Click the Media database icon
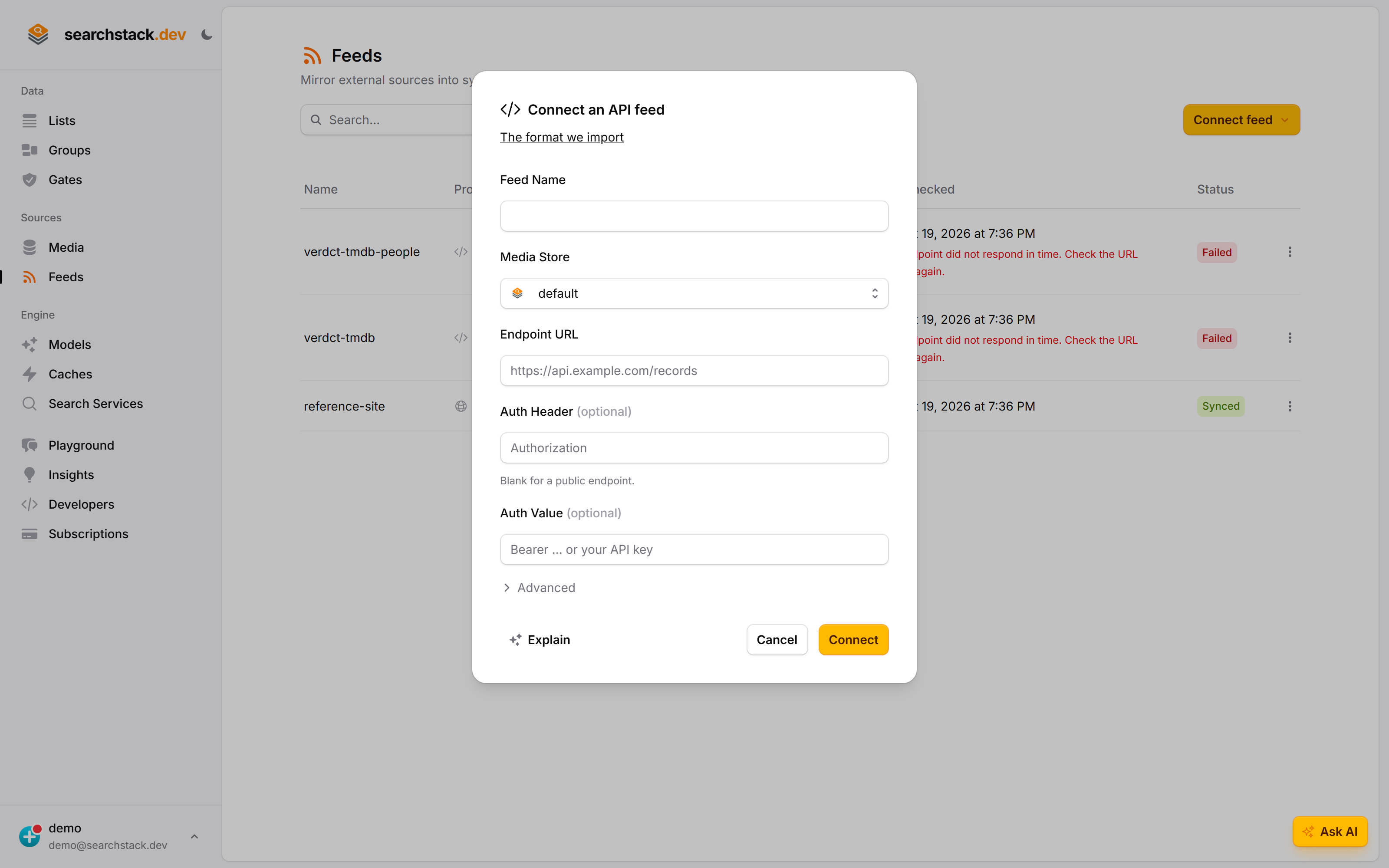 point(29,247)
